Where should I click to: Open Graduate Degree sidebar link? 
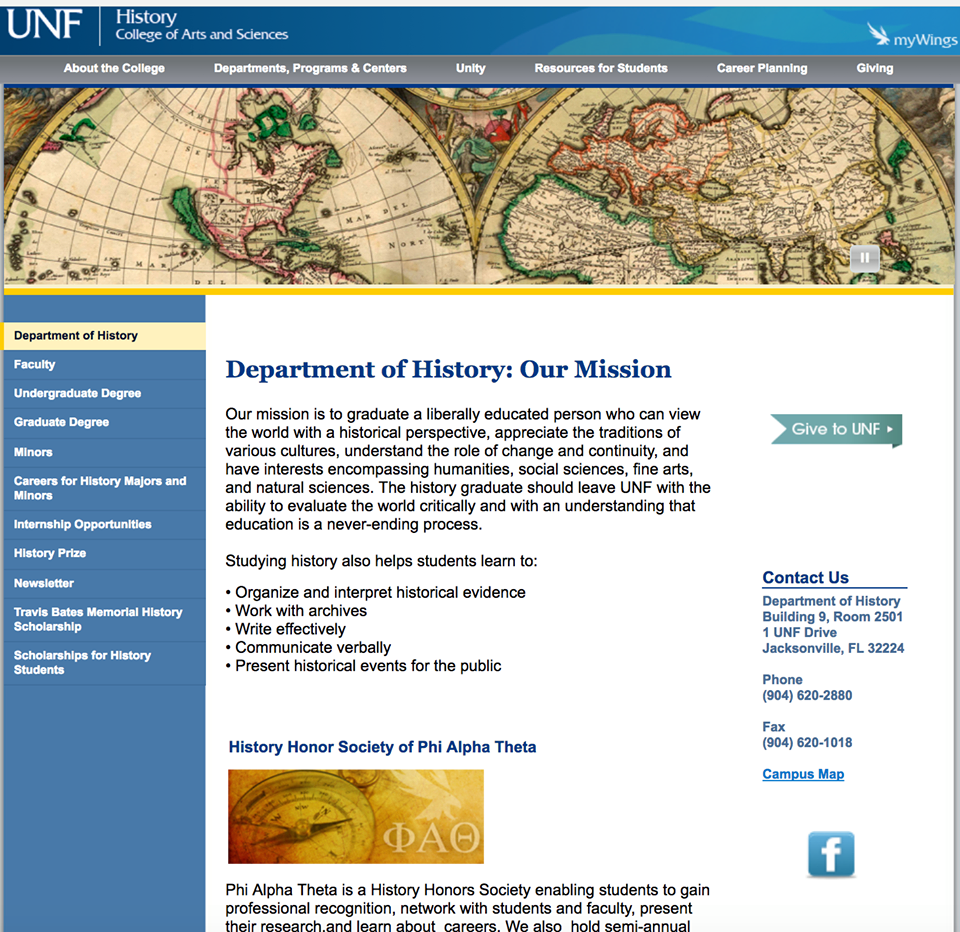(x=61, y=423)
